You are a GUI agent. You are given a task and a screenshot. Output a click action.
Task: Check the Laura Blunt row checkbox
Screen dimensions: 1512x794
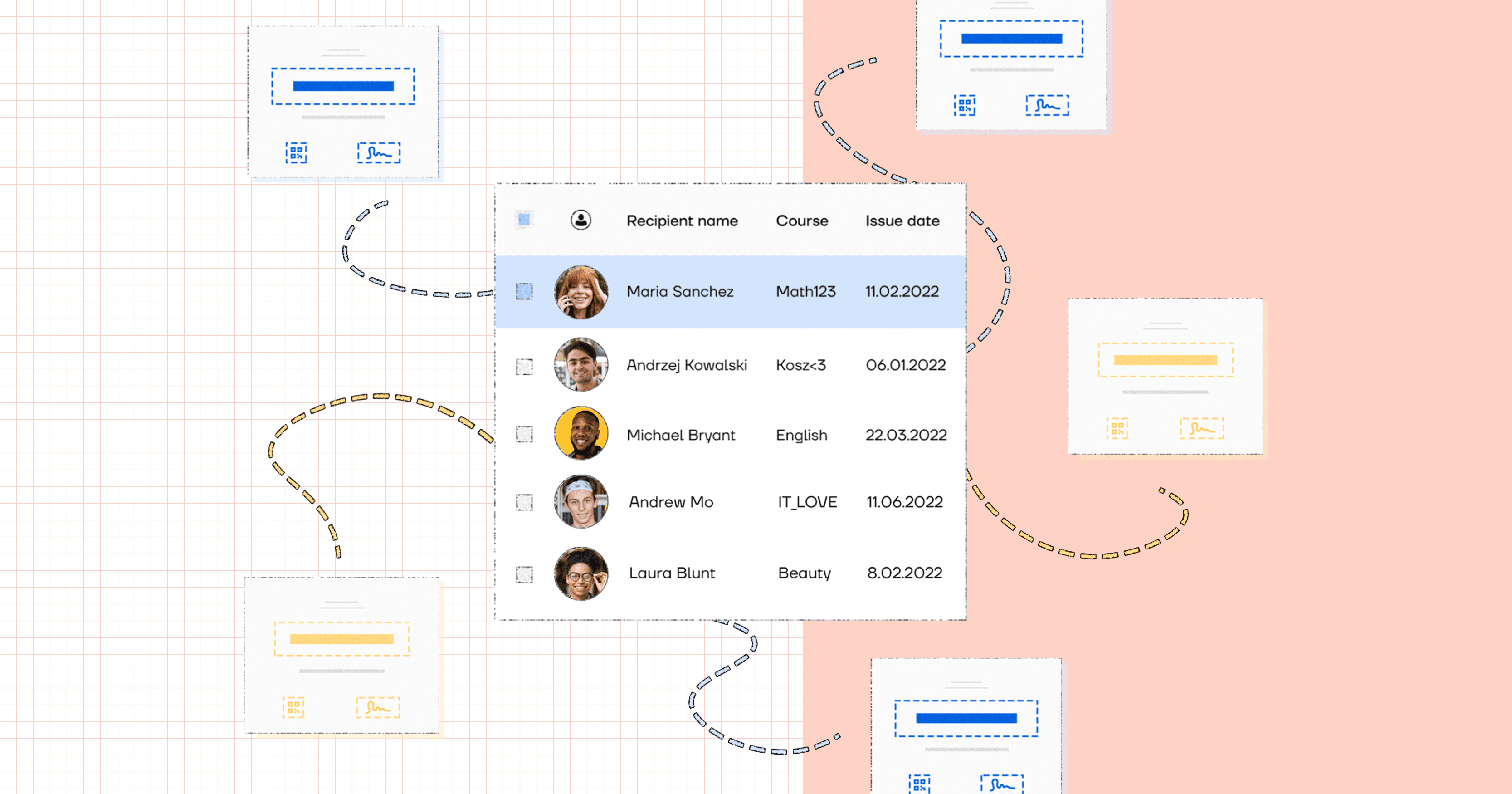point(524,574)
